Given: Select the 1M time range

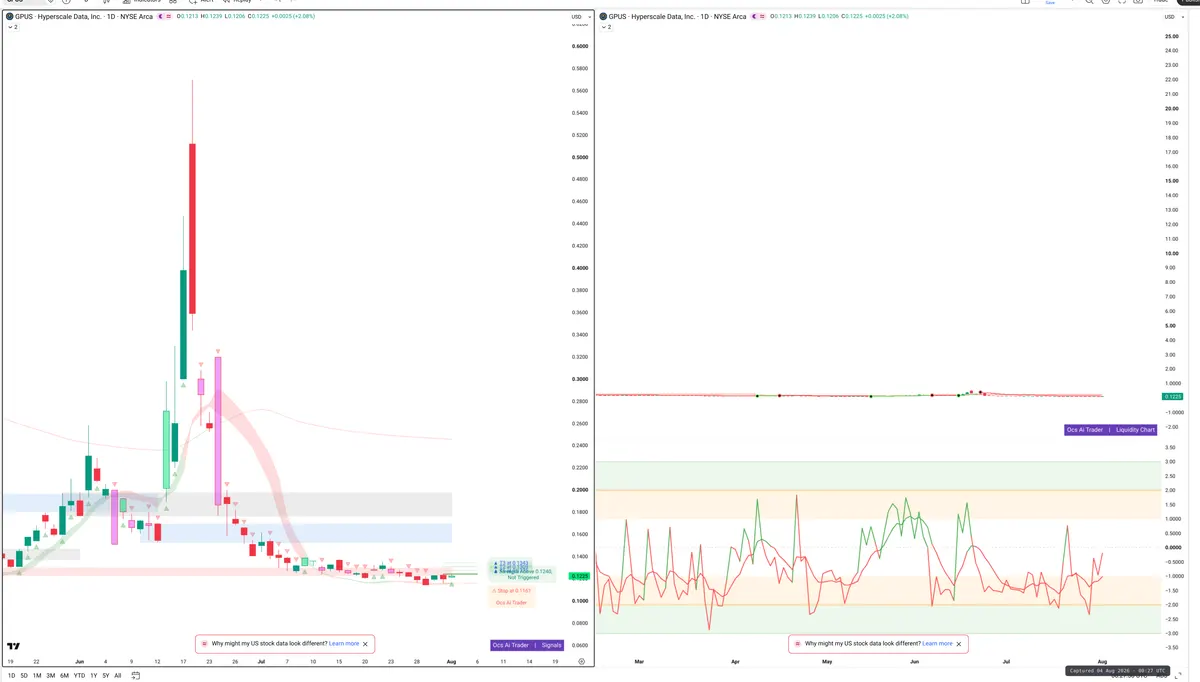Looking at the screenshot, I should [37, 676].
